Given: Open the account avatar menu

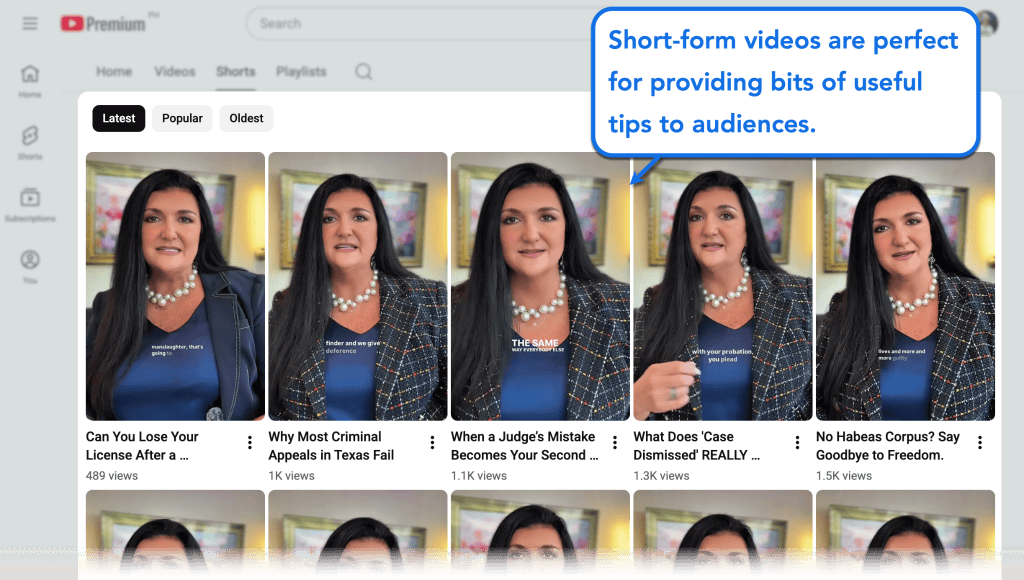Looking at the screenshot, I should pyautogui.click(x=988, y=24).
